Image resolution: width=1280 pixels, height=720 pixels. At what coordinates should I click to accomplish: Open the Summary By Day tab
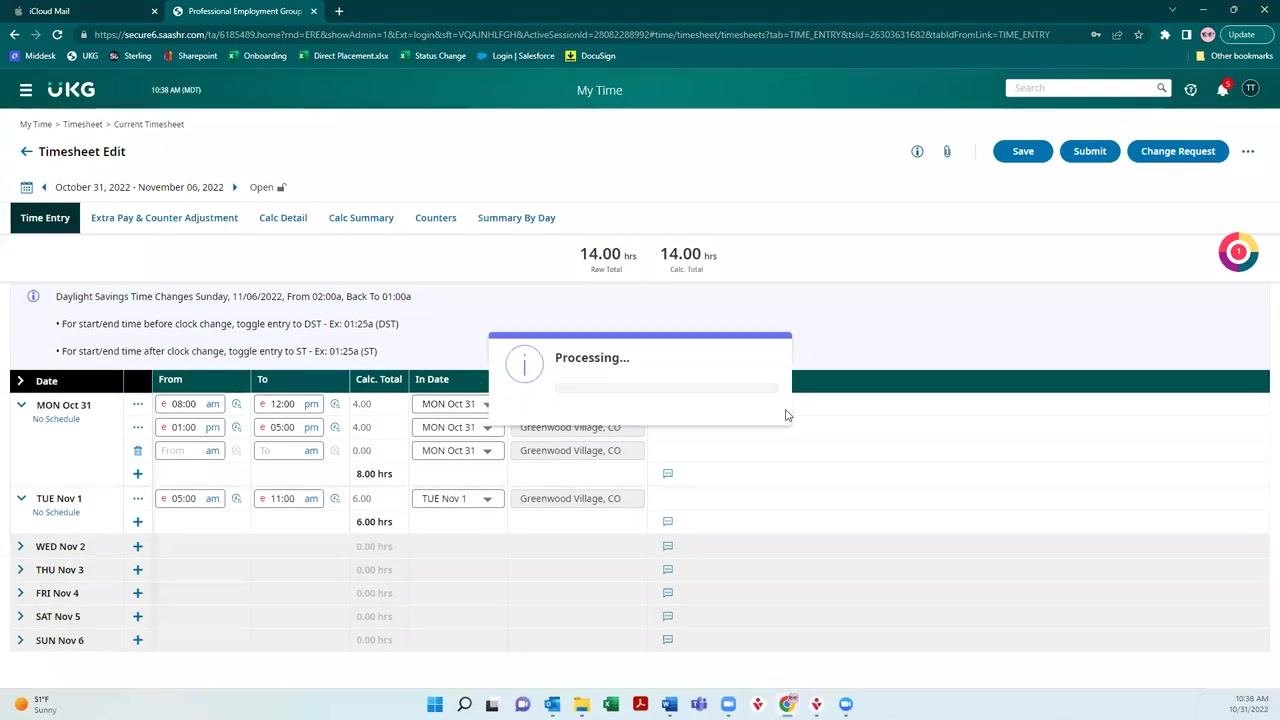[516, 218]
